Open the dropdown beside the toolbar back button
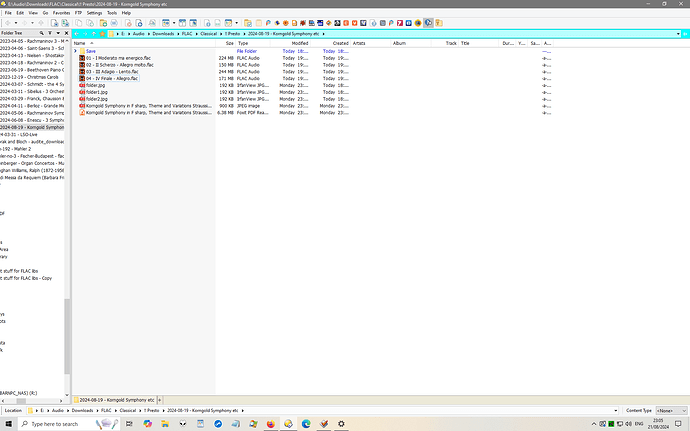This screenshot has width=690, height=431. click(16, 23)
